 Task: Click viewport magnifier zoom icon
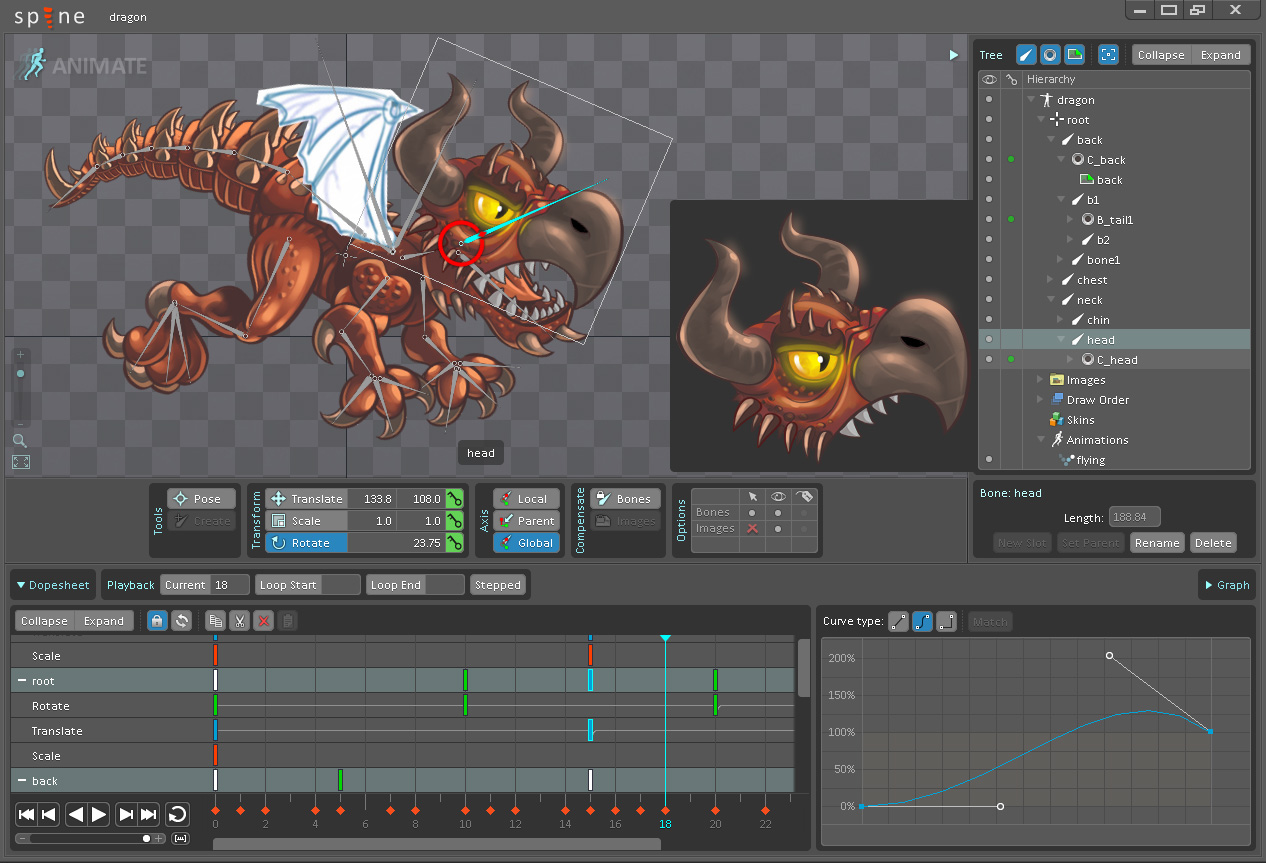tap(20, 440)
